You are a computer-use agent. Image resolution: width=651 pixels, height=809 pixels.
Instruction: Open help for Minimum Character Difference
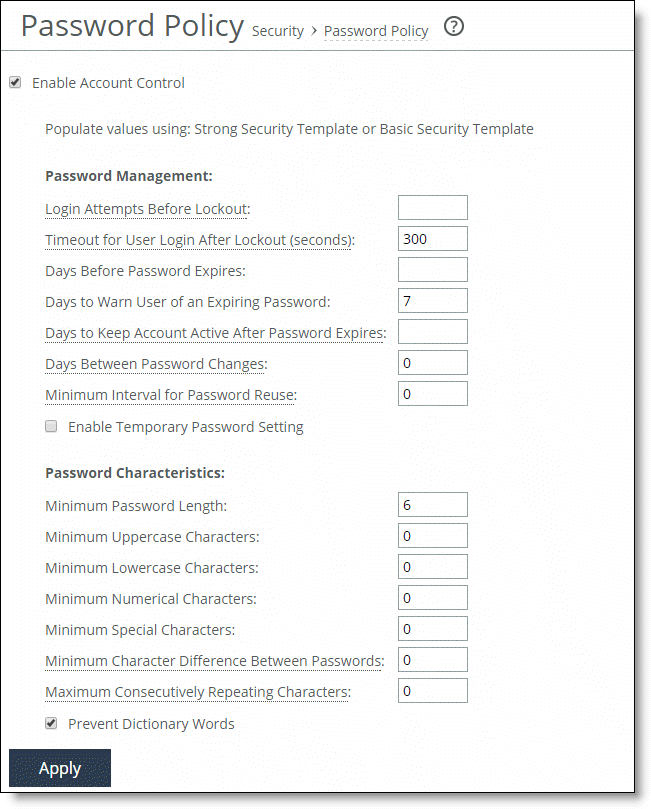[213, 661]
